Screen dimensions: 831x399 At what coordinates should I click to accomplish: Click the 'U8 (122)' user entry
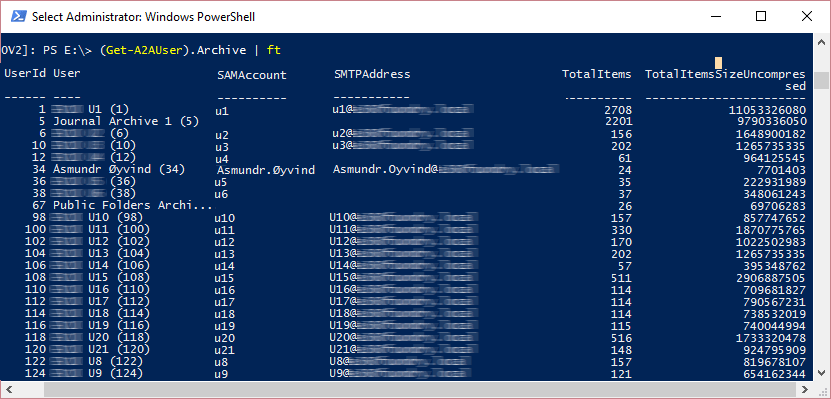(x=96, y=361)
